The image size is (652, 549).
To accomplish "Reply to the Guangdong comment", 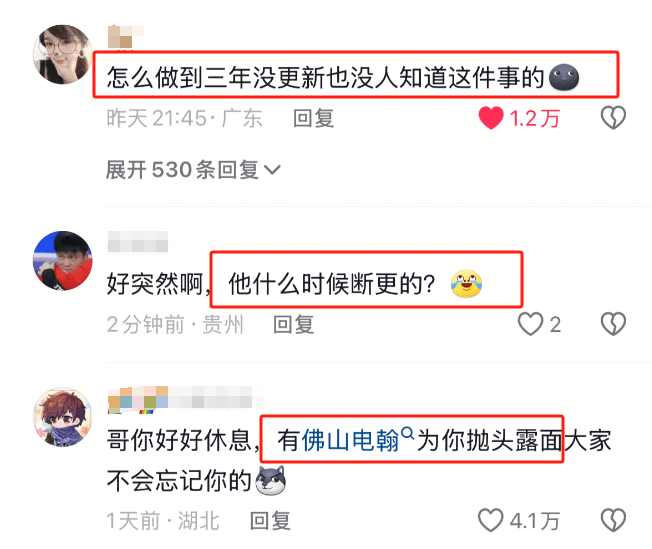I will click(x=314, y=118).
